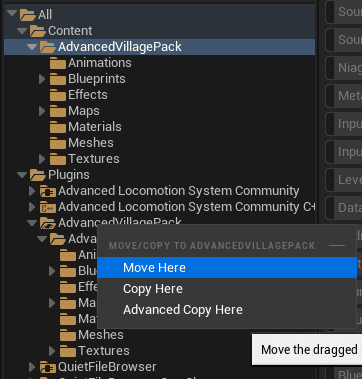Image resolution: width=362 pixels, height=379 pixels.
Task: Collapse the Plugins folder arrow
Action: click(x=22, y=175)
